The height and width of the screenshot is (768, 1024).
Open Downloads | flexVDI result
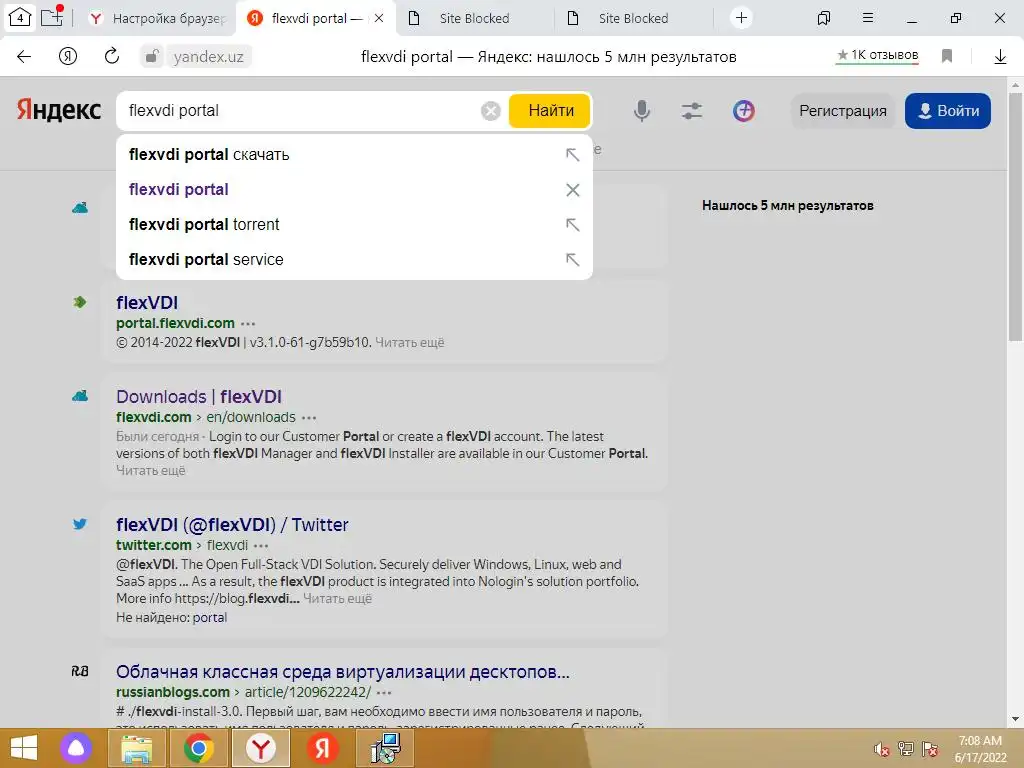199,396
